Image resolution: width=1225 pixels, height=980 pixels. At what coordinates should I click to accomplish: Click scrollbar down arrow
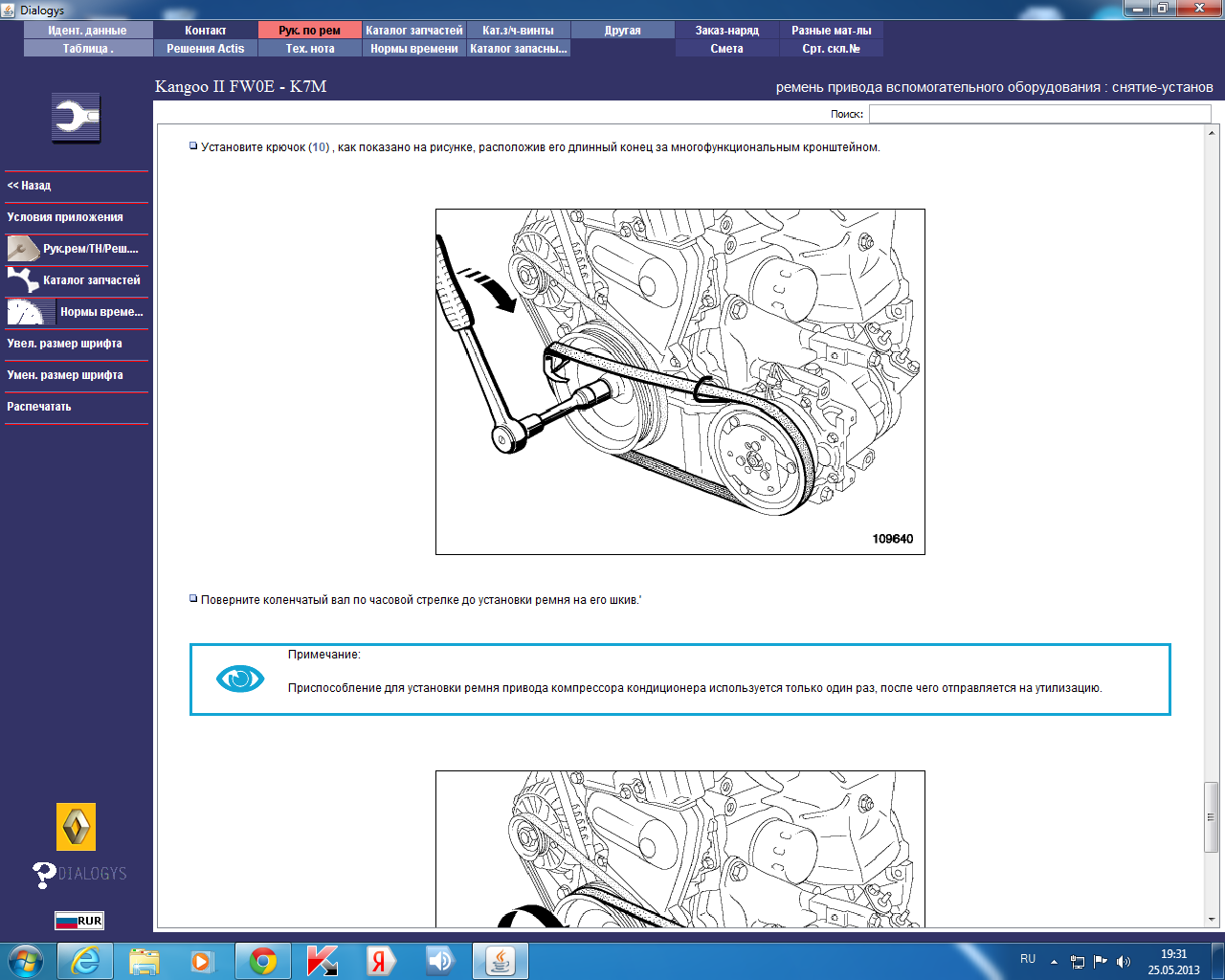click(1211, 919)
